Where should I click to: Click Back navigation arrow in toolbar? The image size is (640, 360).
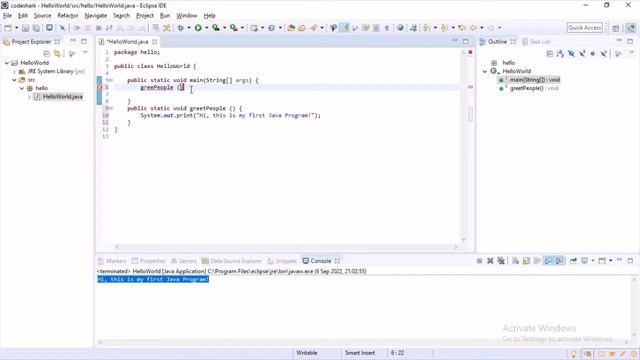click(x=473, y=28)
